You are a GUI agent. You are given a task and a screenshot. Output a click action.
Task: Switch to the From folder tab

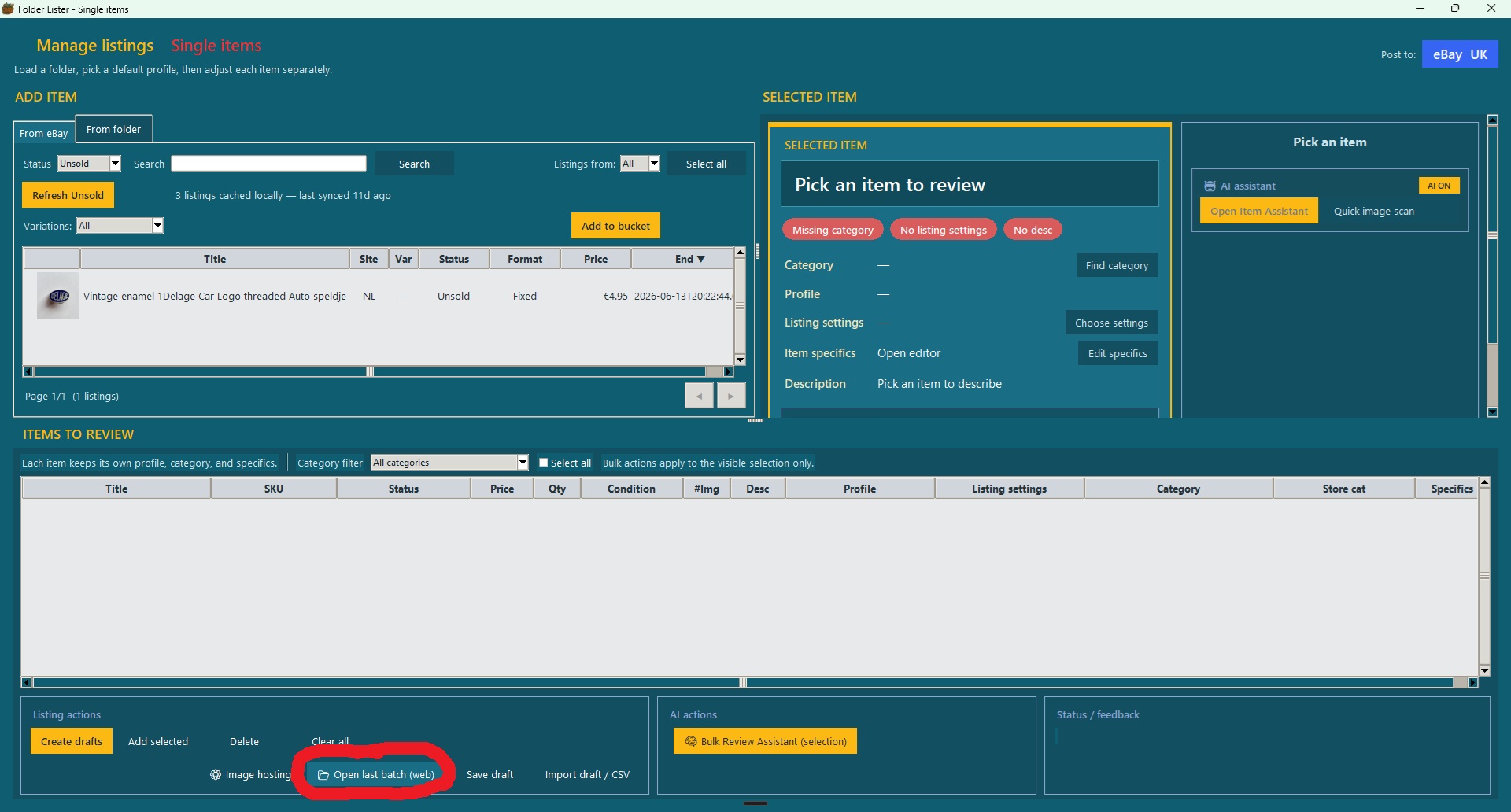click(113, 129)
